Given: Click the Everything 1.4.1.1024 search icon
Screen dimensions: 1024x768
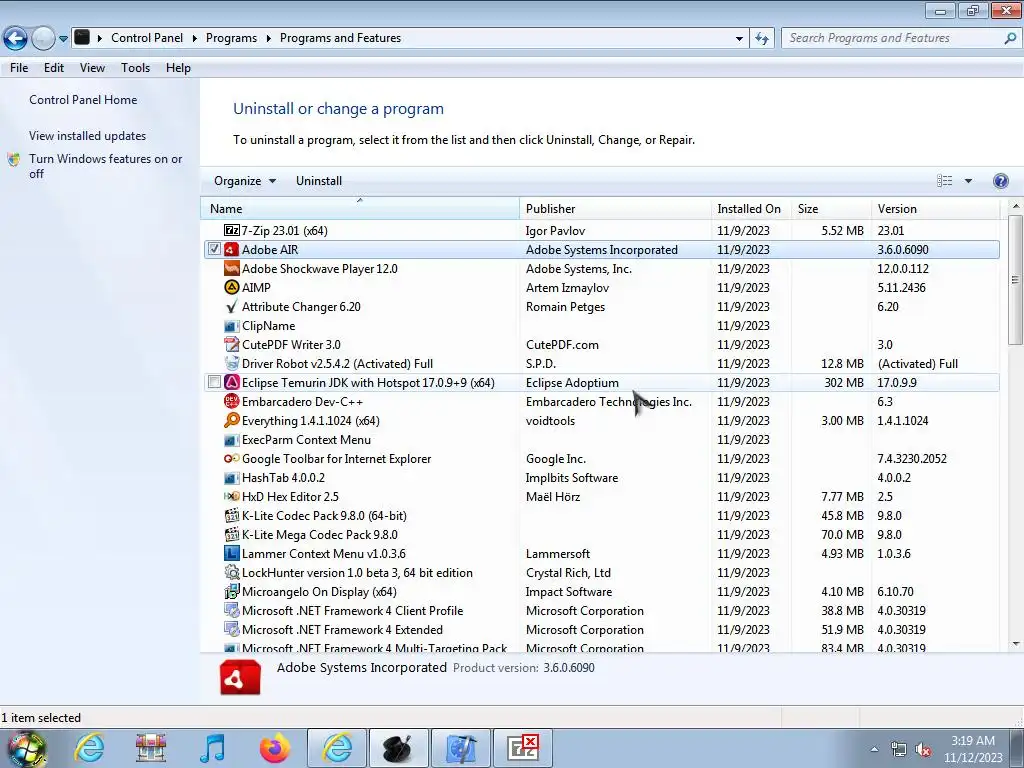Looking at the screenshot, I should pos(231,420).
